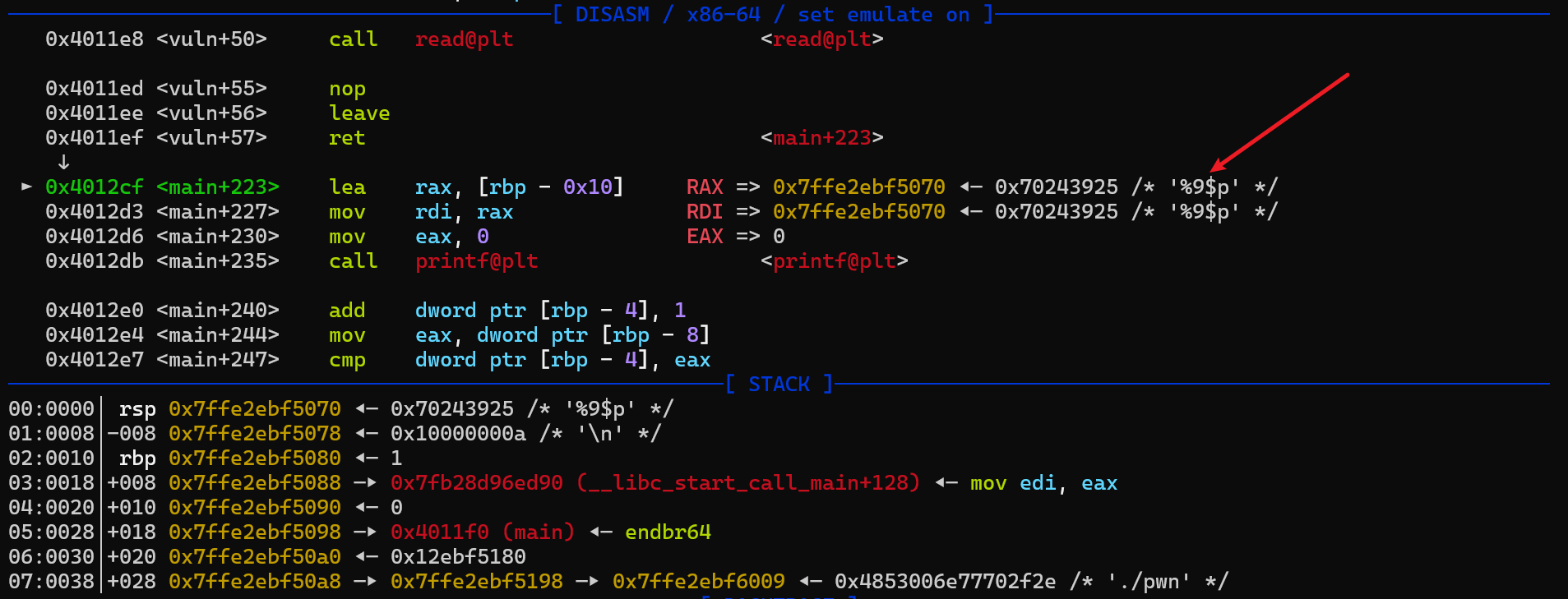Select the rsp register label in stack view
Image resolution: width=1568 pixels, height=599 pixels.
(x=136, y=409)
